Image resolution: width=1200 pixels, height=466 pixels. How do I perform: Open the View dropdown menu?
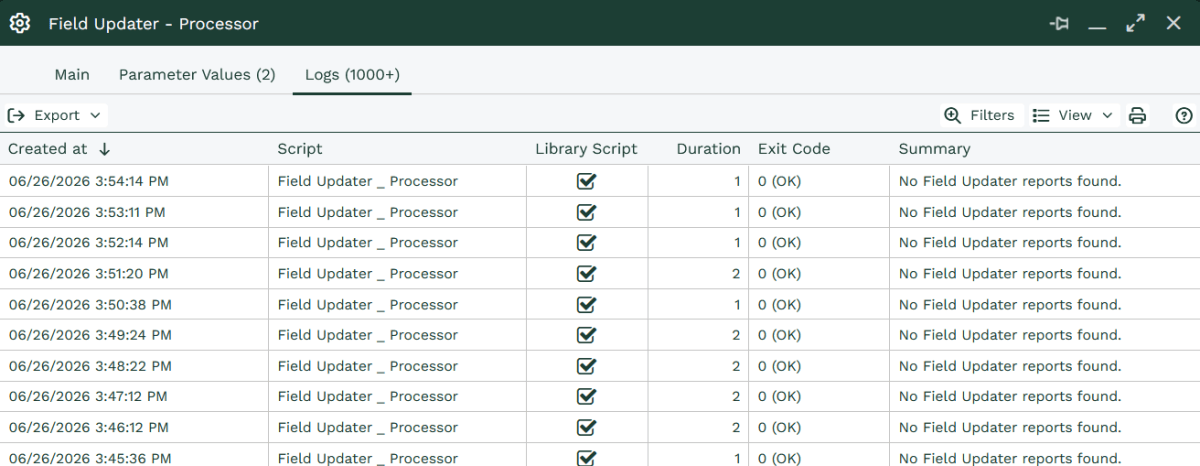pos(1073,115)
